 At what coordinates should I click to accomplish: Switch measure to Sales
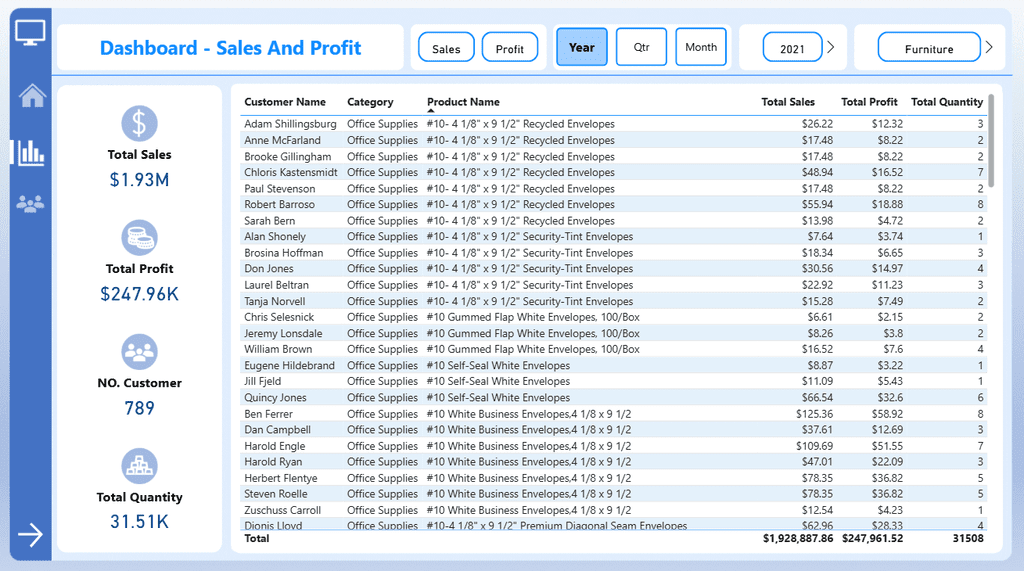click(x=446, y=48)
